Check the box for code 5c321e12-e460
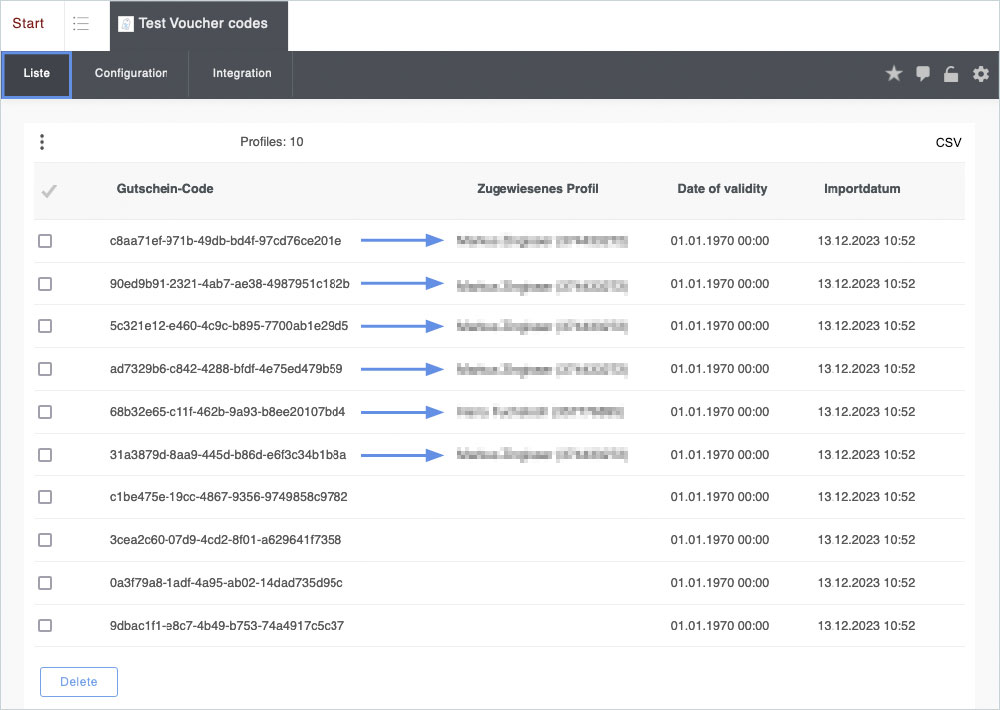Image resolution: width=1000 pixels, height=710 pixels. coord(45,326)
